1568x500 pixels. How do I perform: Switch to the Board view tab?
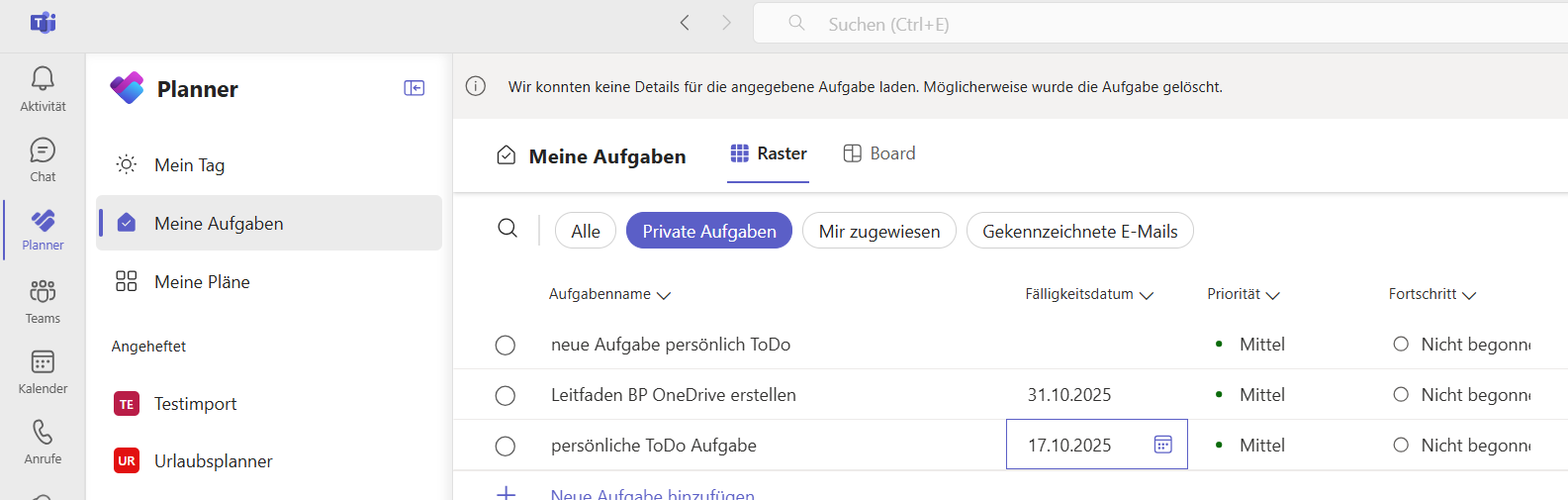click(879, 153)
